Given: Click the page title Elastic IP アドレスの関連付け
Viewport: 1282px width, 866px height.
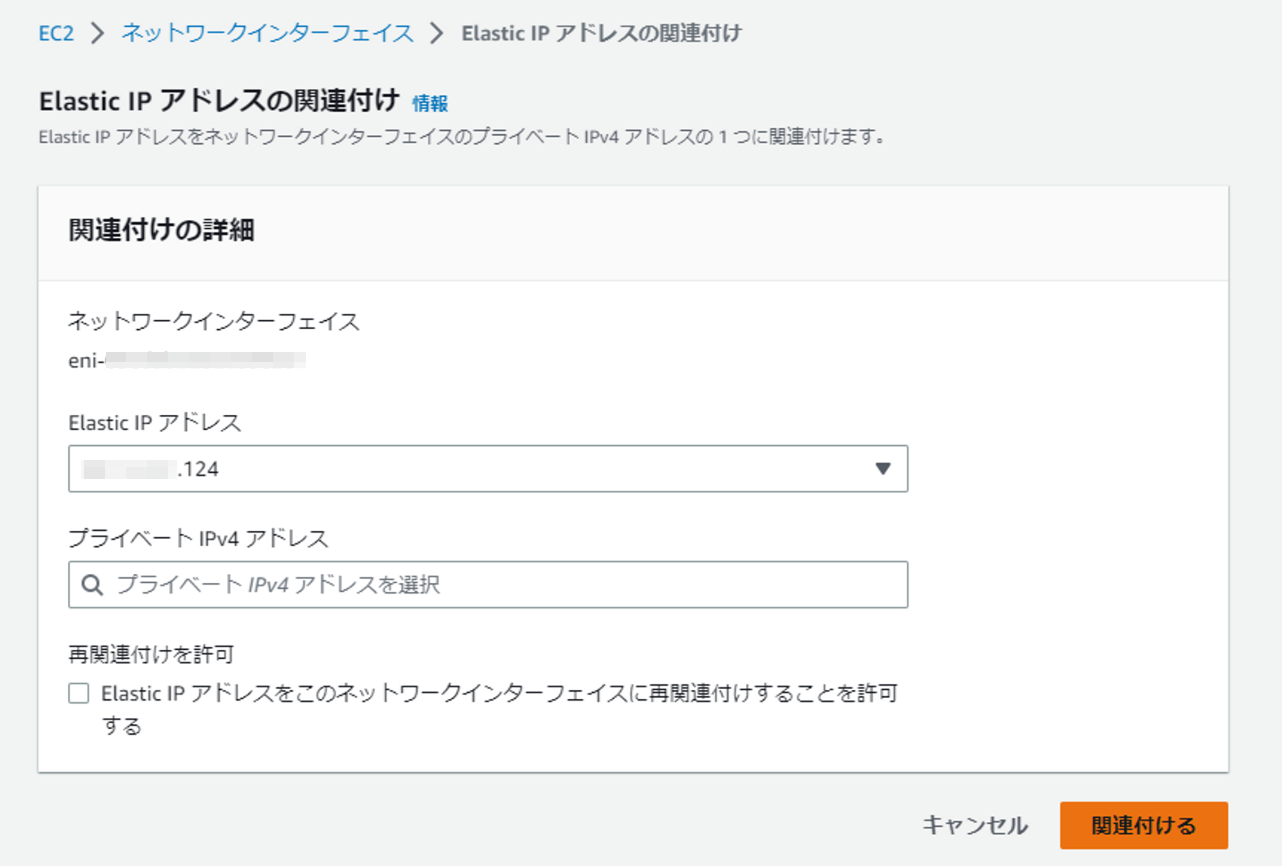Looking at the screenshot, I should tap(219, 101).
